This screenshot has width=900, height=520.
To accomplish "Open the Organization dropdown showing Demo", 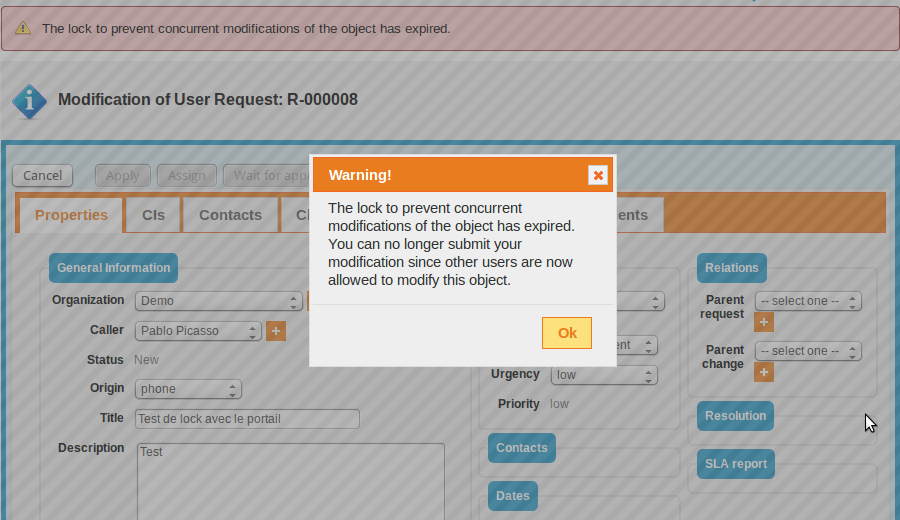I will tap(218, 301).
